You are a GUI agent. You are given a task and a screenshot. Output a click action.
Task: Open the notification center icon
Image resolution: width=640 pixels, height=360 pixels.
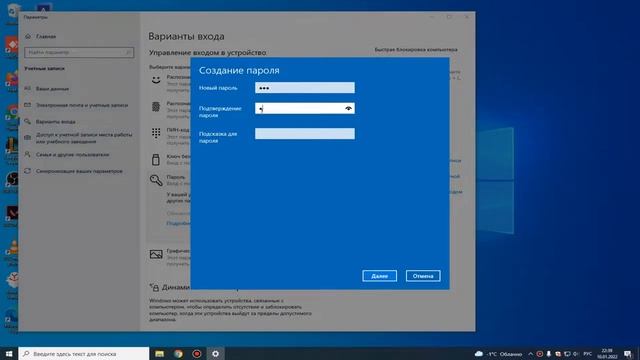click(628, 354)
